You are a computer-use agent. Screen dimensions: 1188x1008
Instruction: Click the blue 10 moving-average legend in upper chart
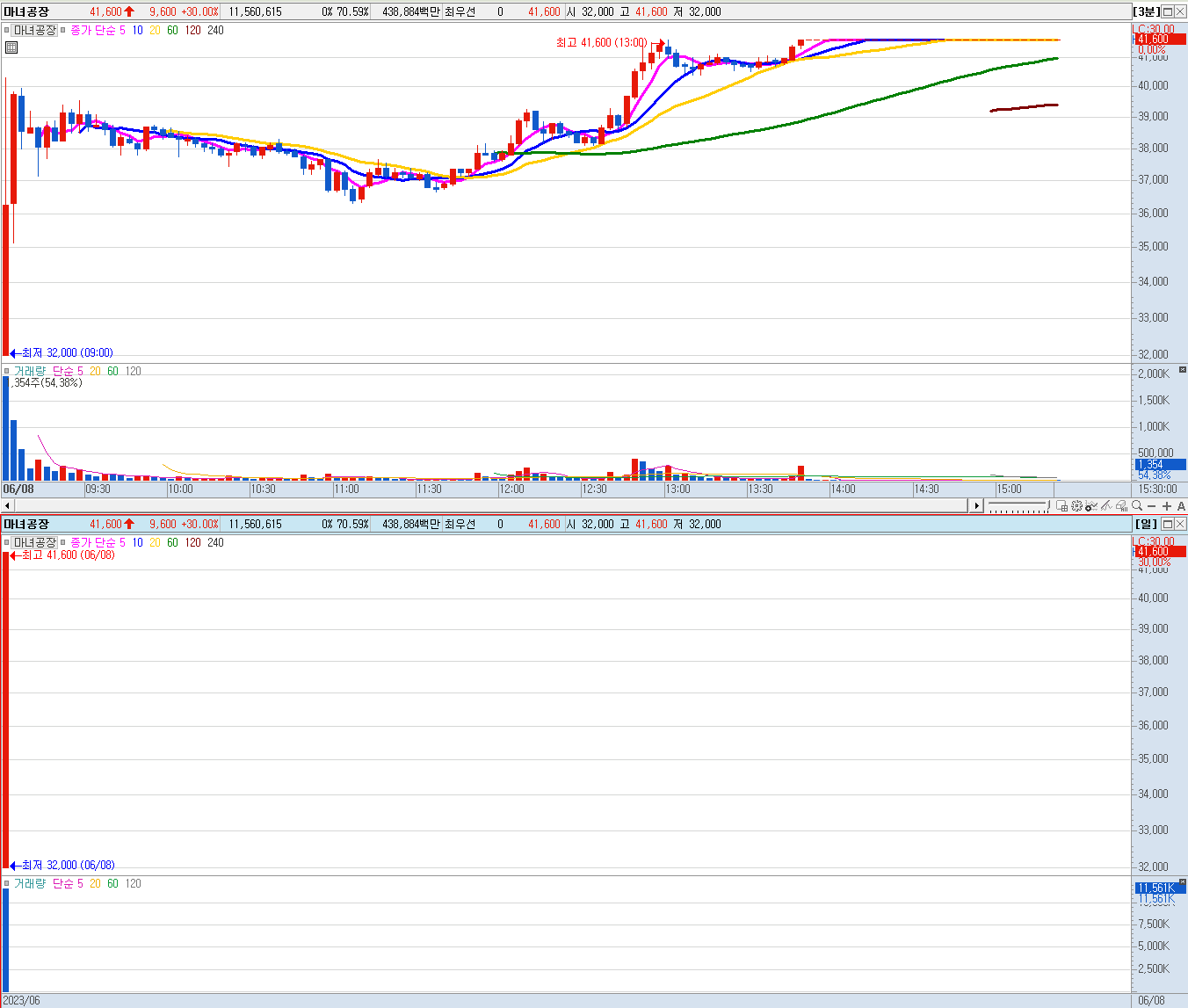tap(137, 30)
